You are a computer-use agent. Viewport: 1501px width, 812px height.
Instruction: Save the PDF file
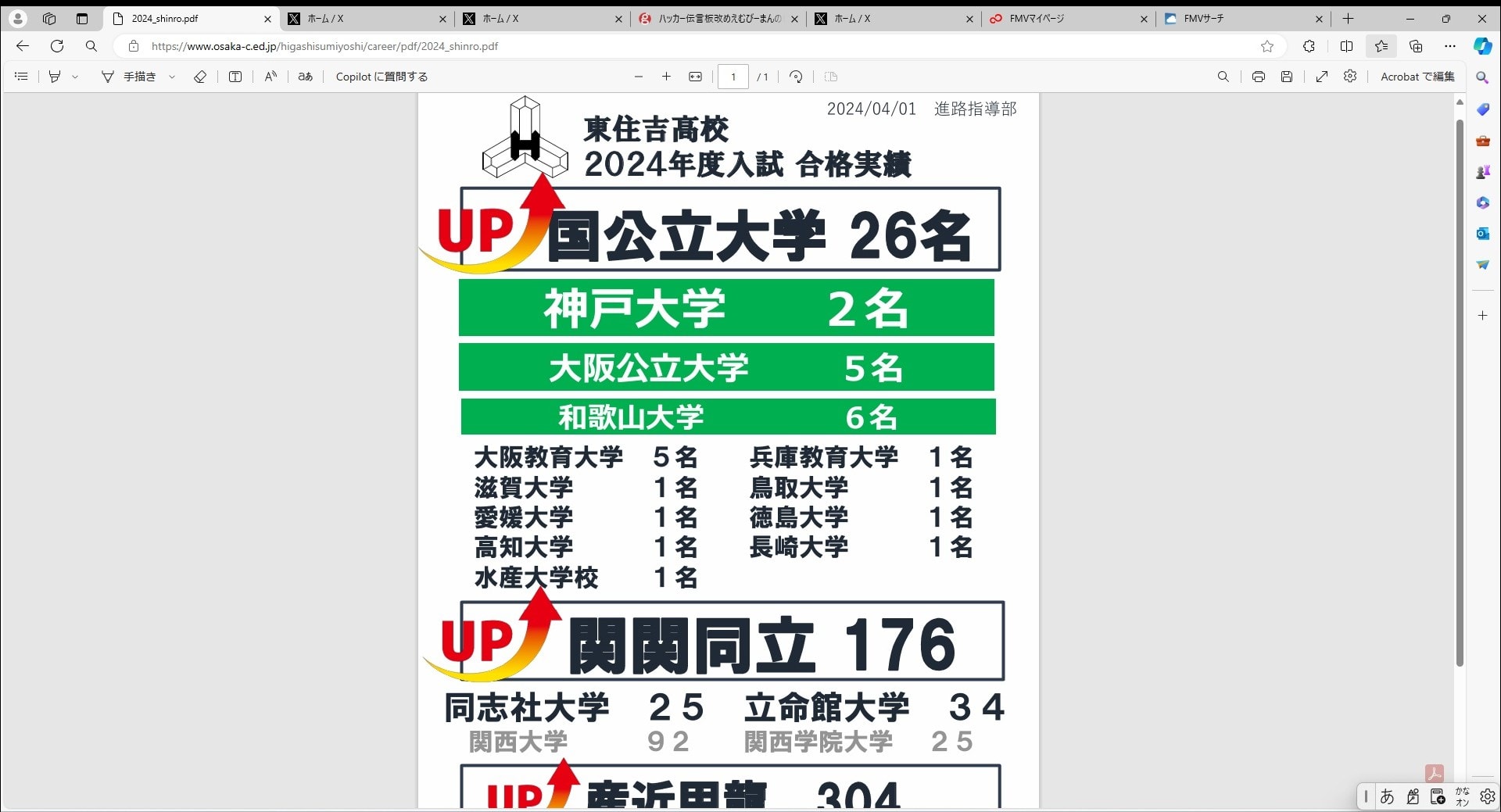(x=1287, y=77)
